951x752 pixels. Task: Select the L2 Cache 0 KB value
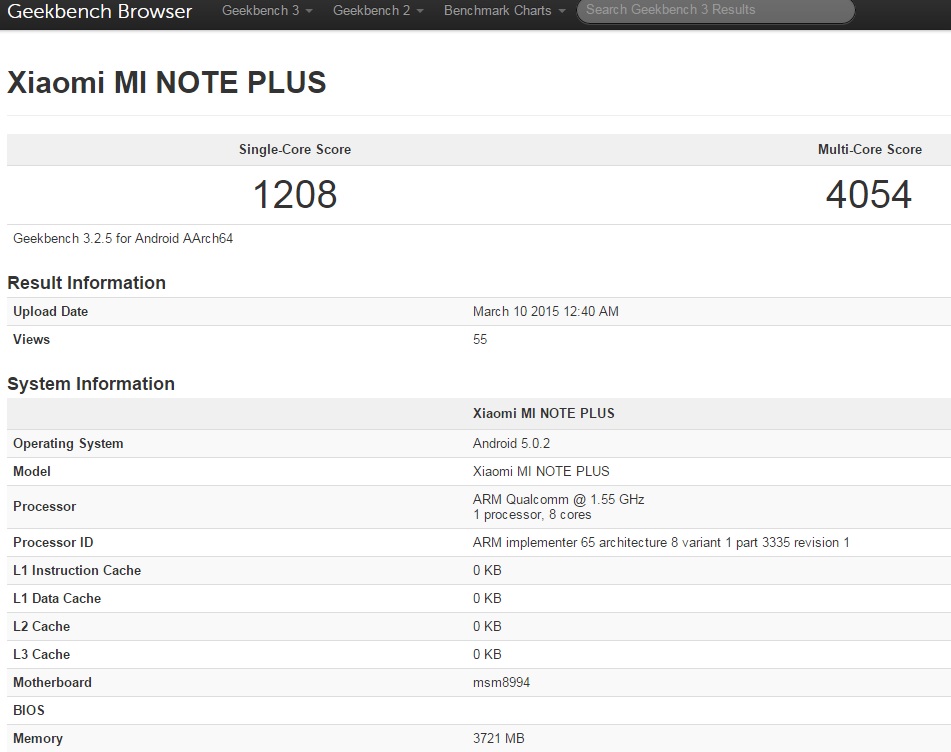pos(487,626)
